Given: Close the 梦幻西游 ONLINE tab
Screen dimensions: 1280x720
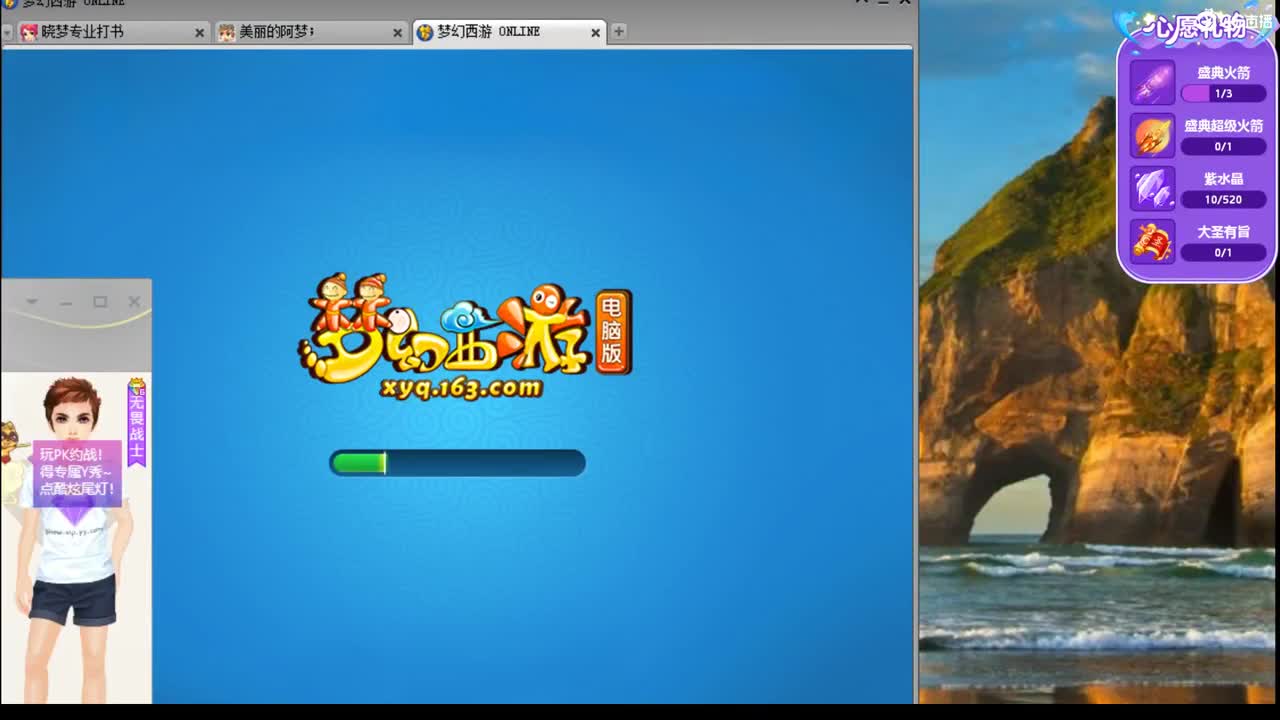Looking at the screenshot, I should click(596, 33).
